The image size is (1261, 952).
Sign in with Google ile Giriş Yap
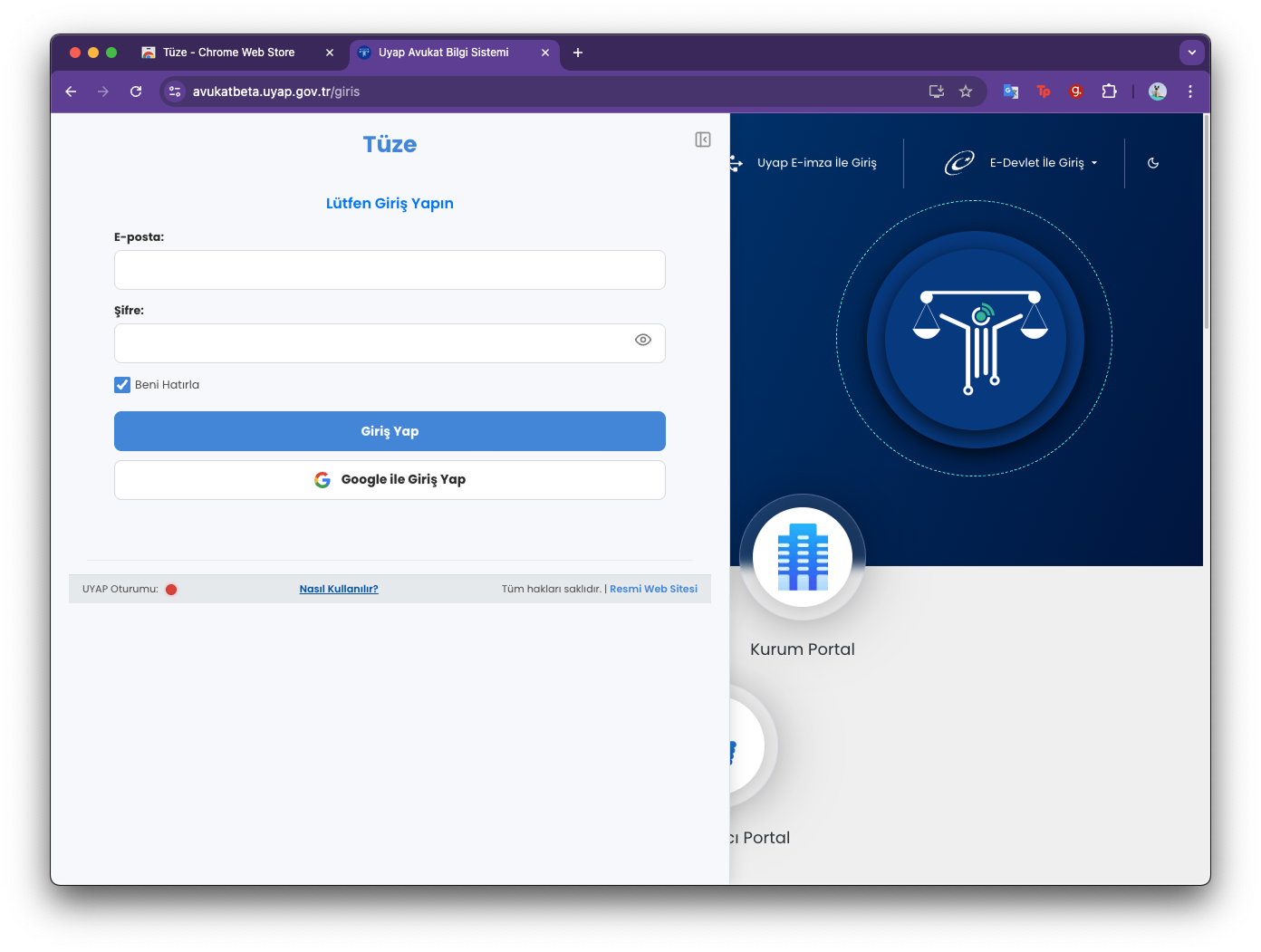[390, 480]
